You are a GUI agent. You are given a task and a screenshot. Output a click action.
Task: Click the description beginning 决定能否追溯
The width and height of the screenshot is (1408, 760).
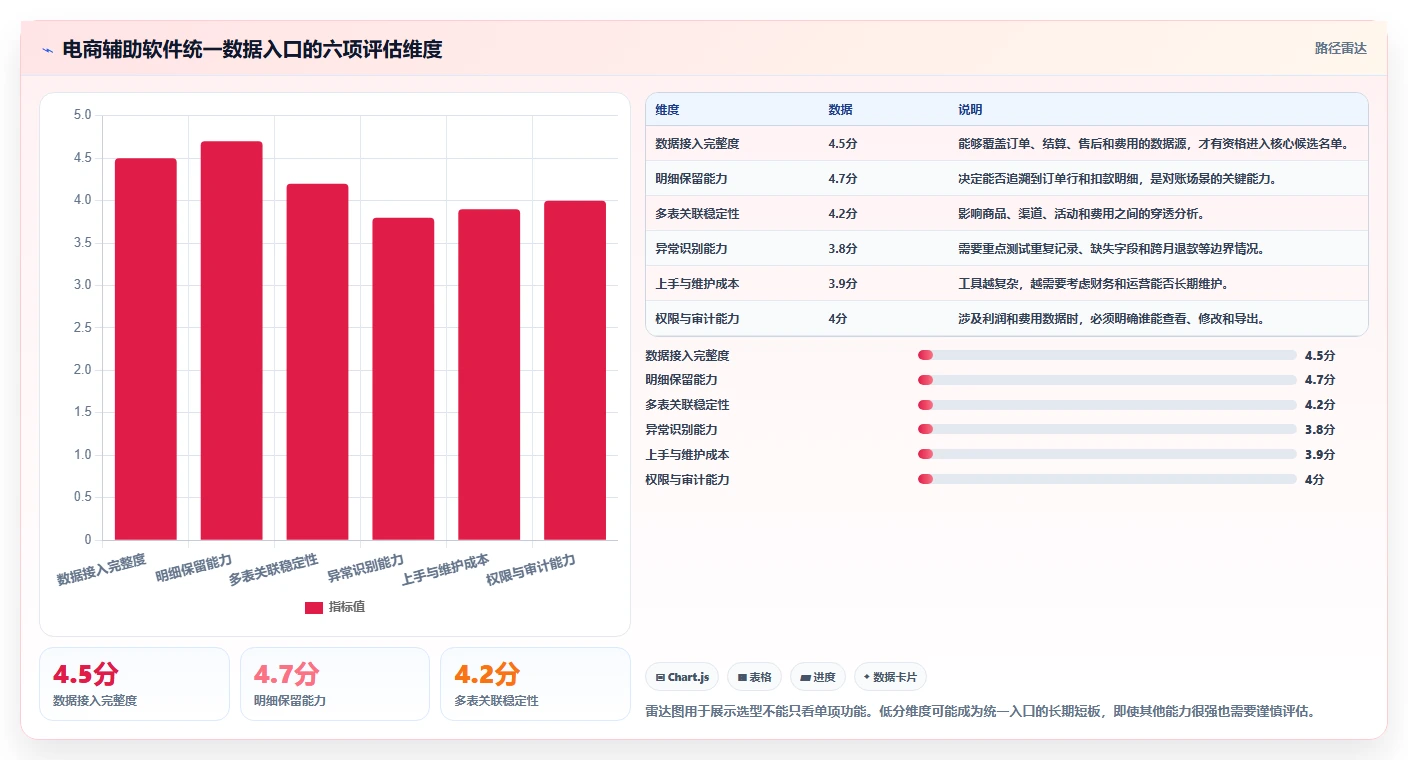click(1118, 179)
